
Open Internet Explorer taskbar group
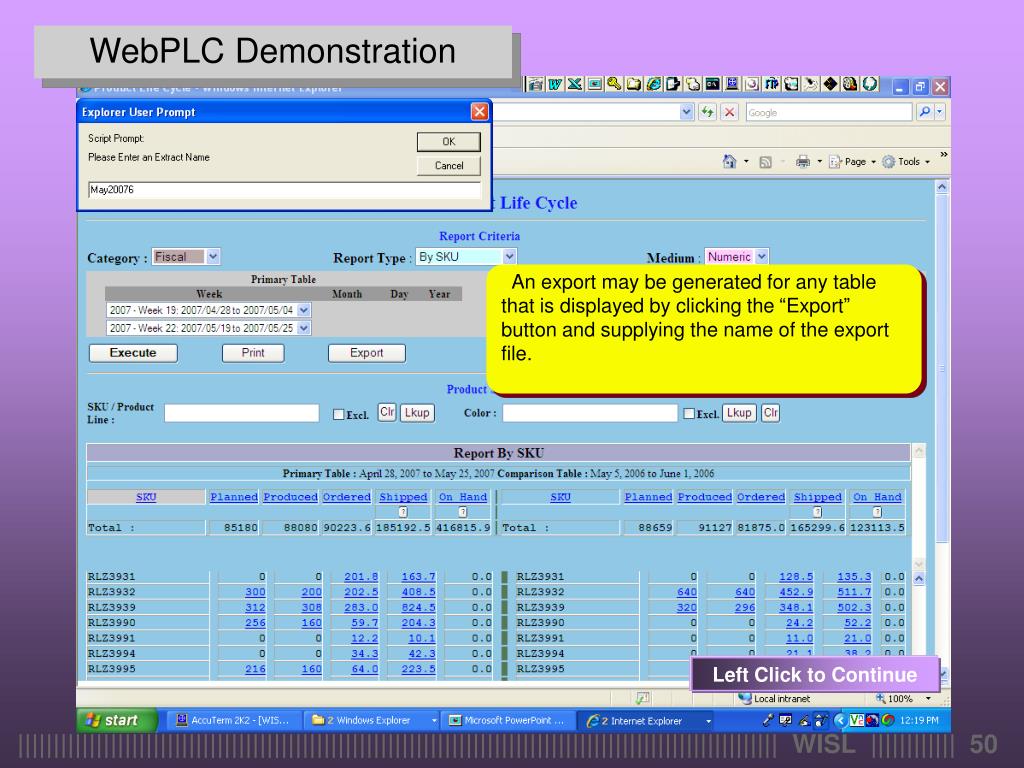pos(647,720)
